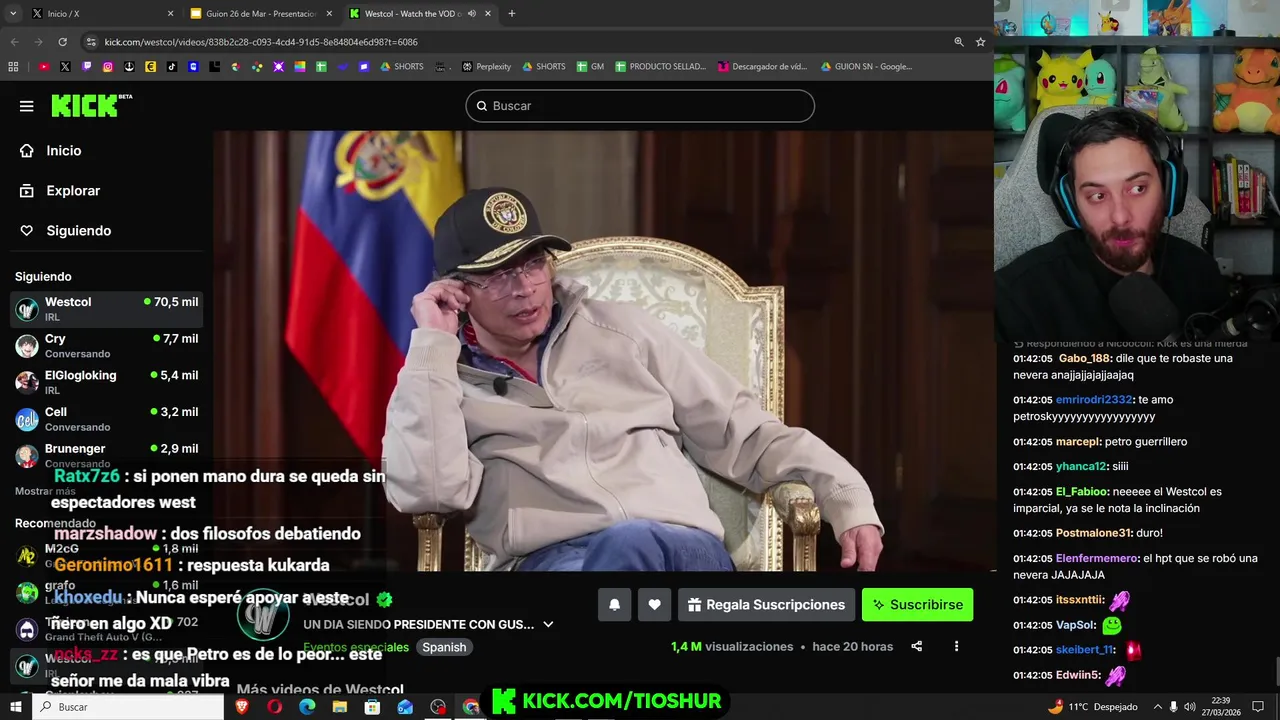Open Microsoft Store from the taskbar
The image size is (1280, 720).
(x=372, y=707)
